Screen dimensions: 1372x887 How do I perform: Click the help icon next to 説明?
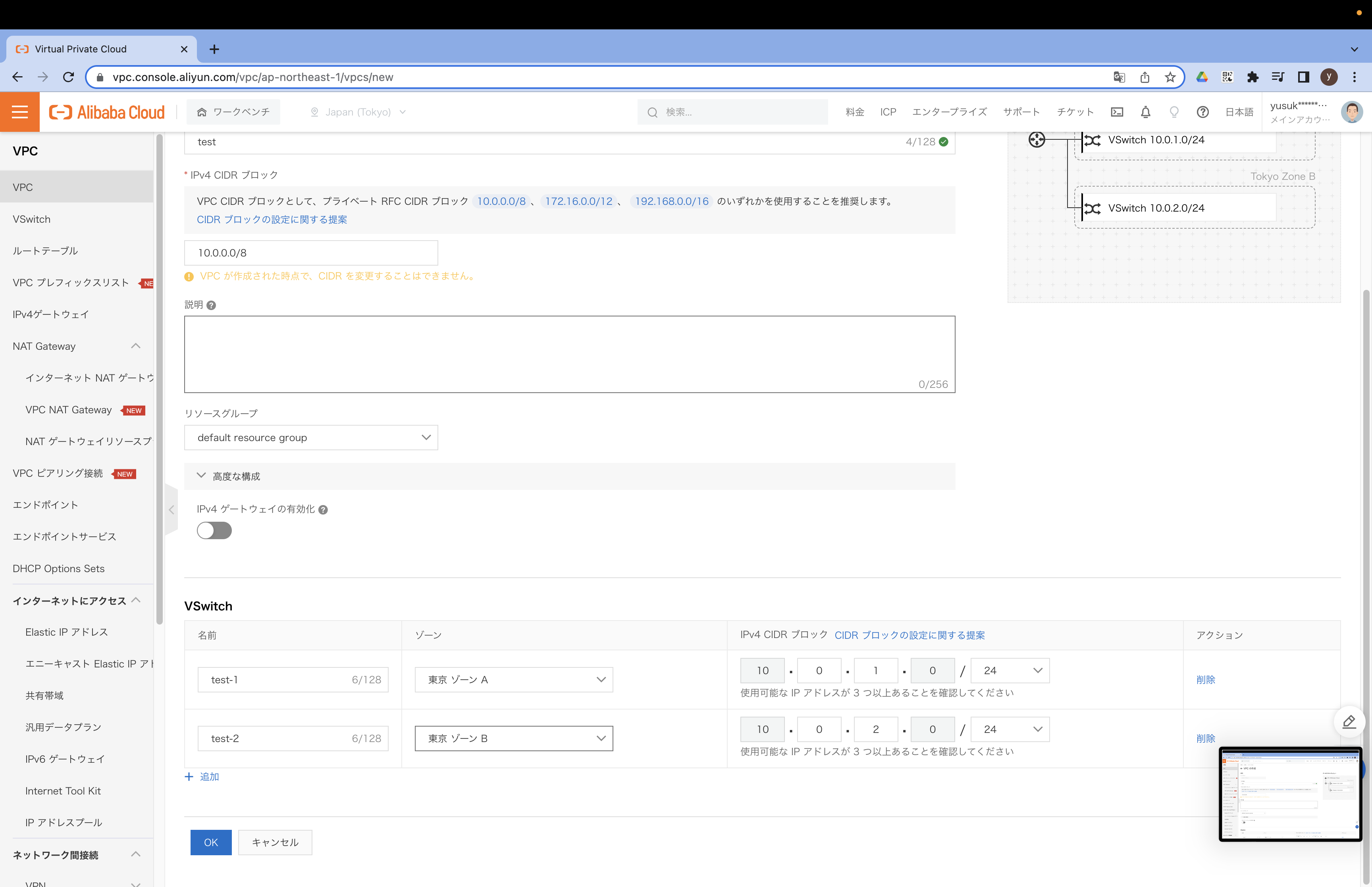coord(211,305)
